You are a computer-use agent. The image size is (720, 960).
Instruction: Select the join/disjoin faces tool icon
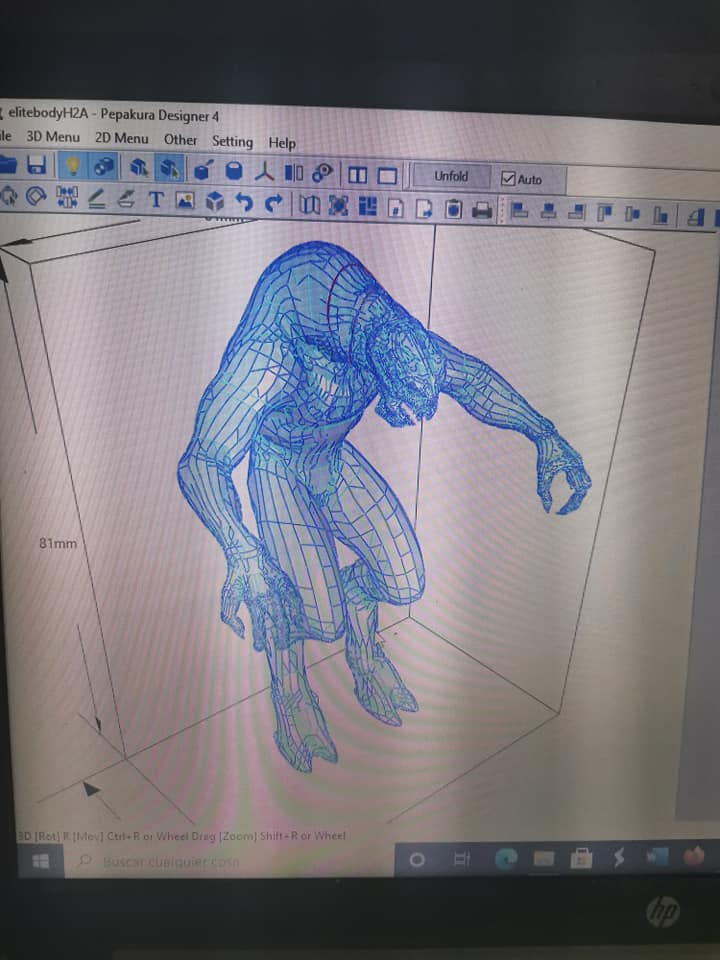(x=67, y=197)
